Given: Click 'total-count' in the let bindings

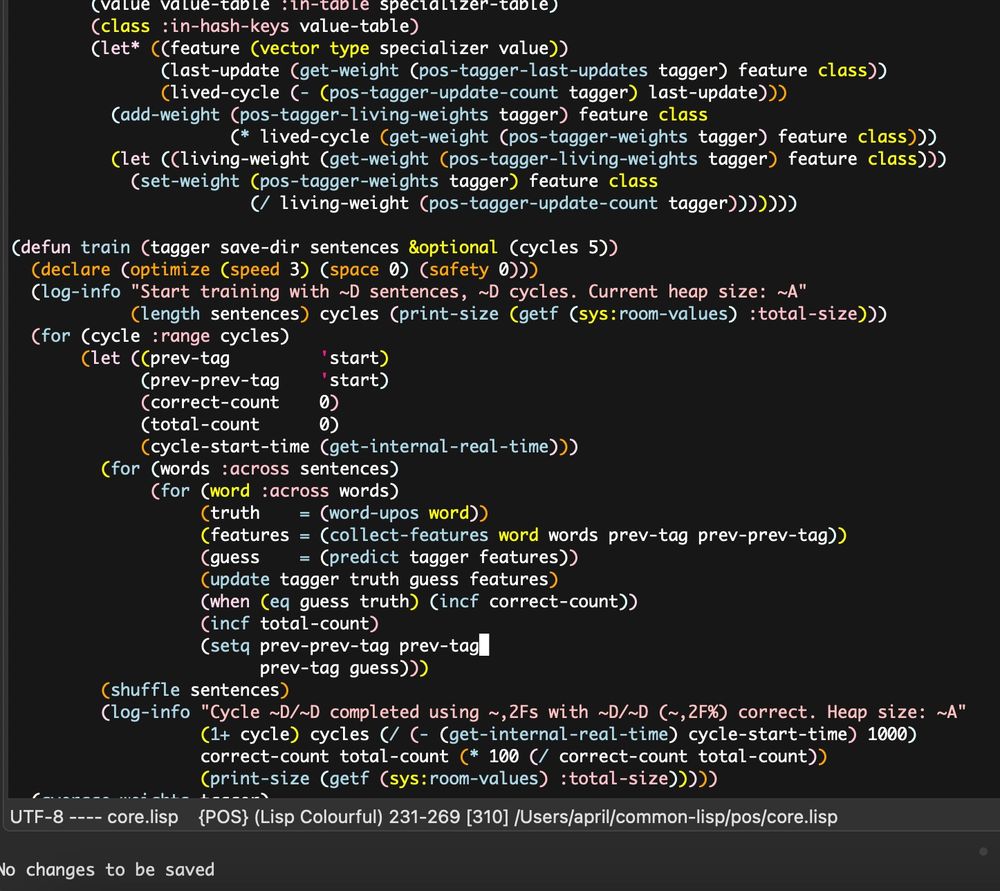Looking at the screenshot, I should coord(205,425).
